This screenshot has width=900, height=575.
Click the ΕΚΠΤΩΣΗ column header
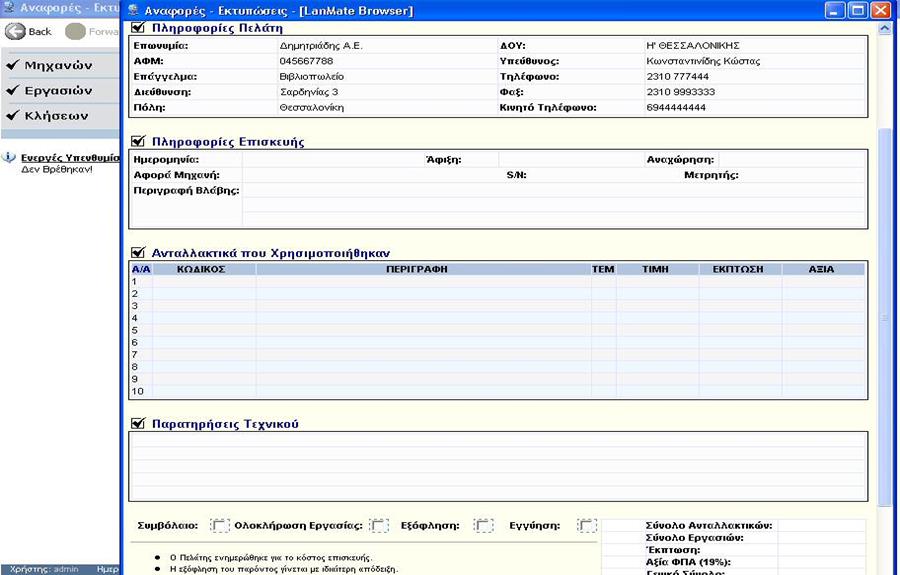pos(738,269)
